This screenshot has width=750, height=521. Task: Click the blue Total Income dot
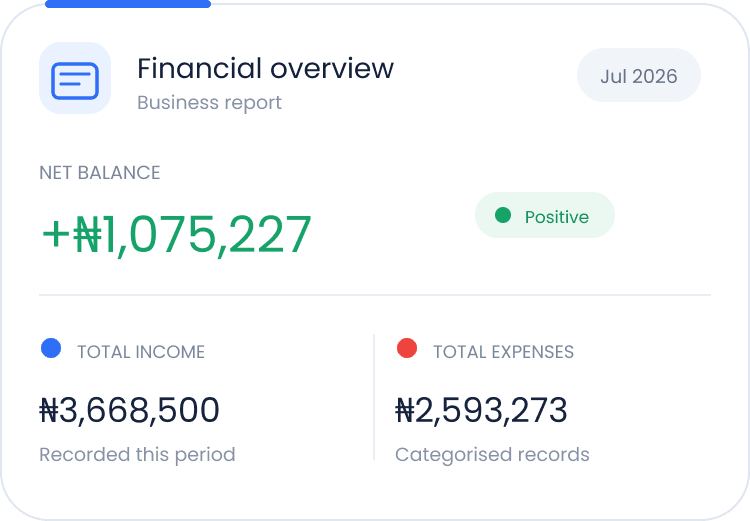(51, 348)
